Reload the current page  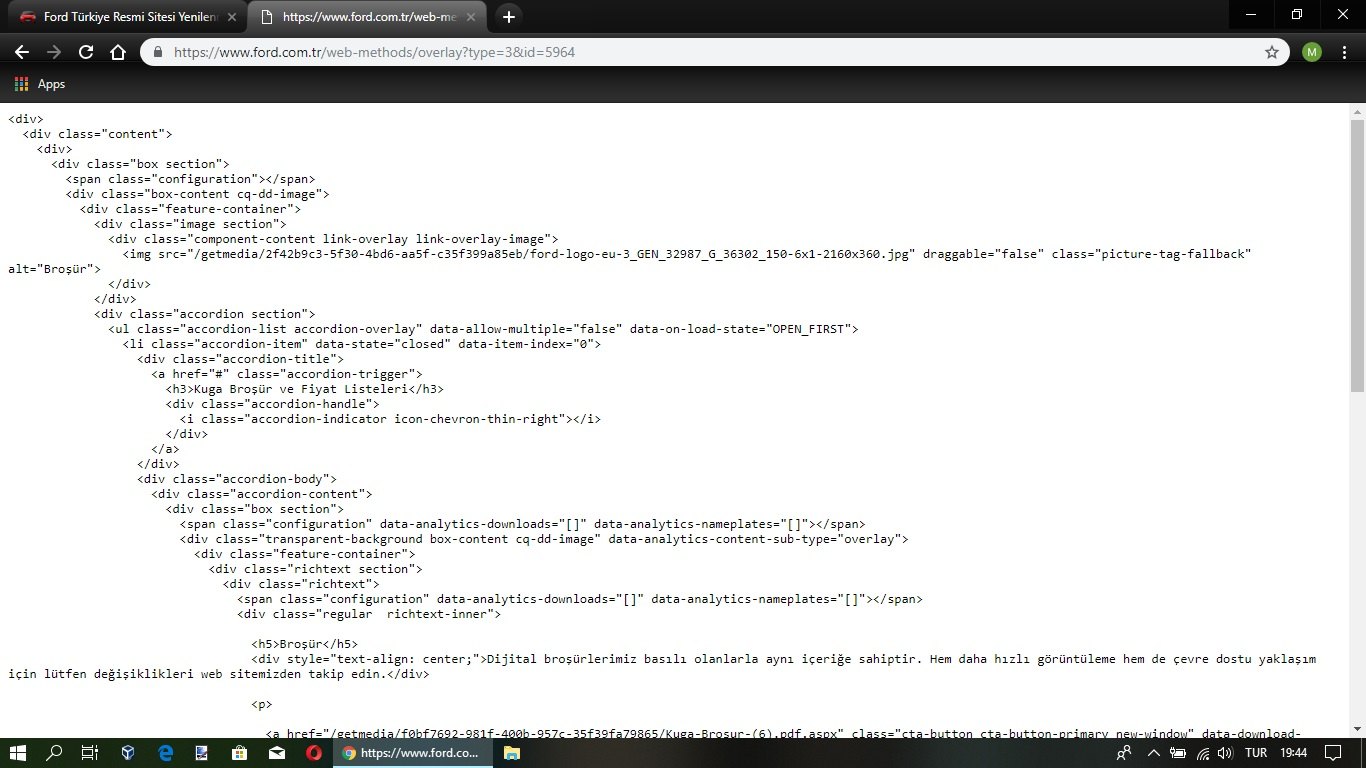point(86,52)
